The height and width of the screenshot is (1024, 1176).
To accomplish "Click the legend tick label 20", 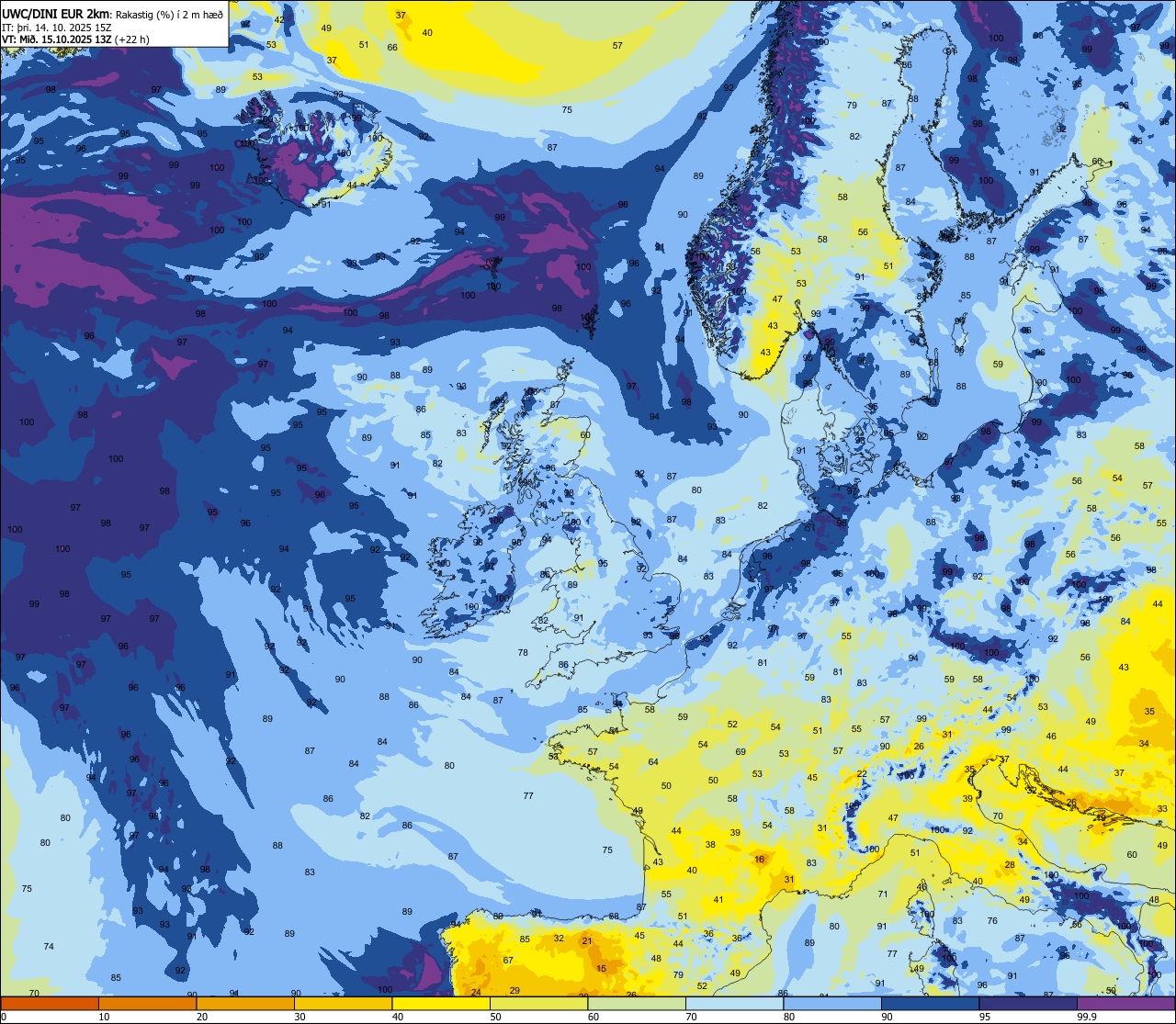I will (202, 1017).
